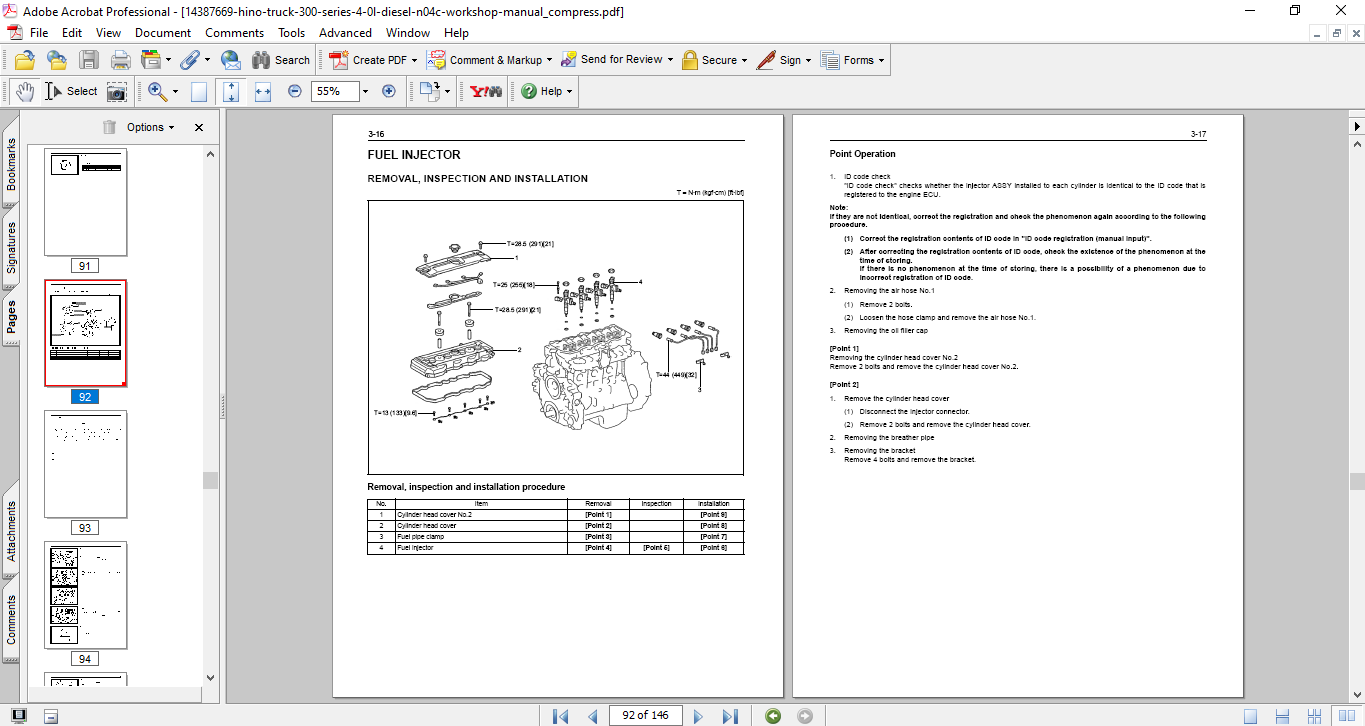Select the Hand tool
Viewport: 1365px width, 726px height.
click(x=24, y=91)
